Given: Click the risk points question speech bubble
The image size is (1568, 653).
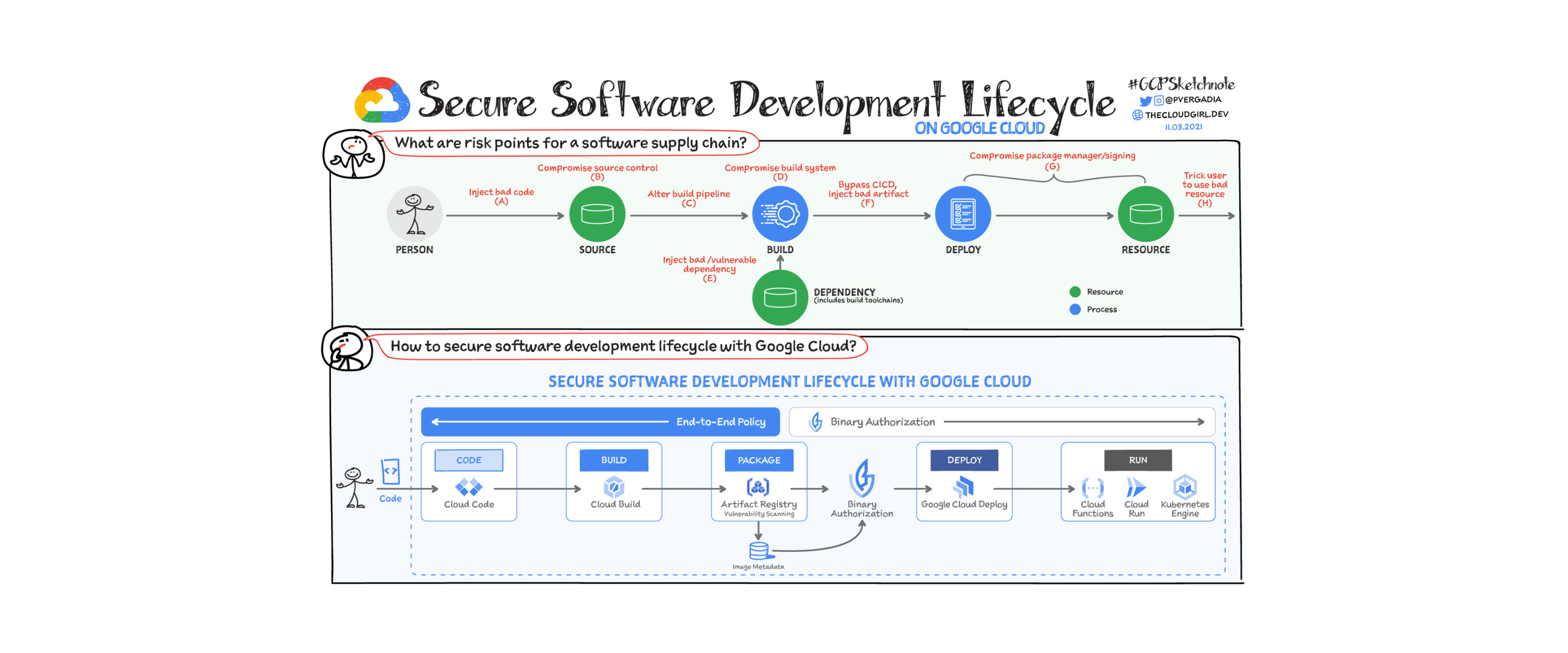Looking at the screenshot, I should point(571,143).
